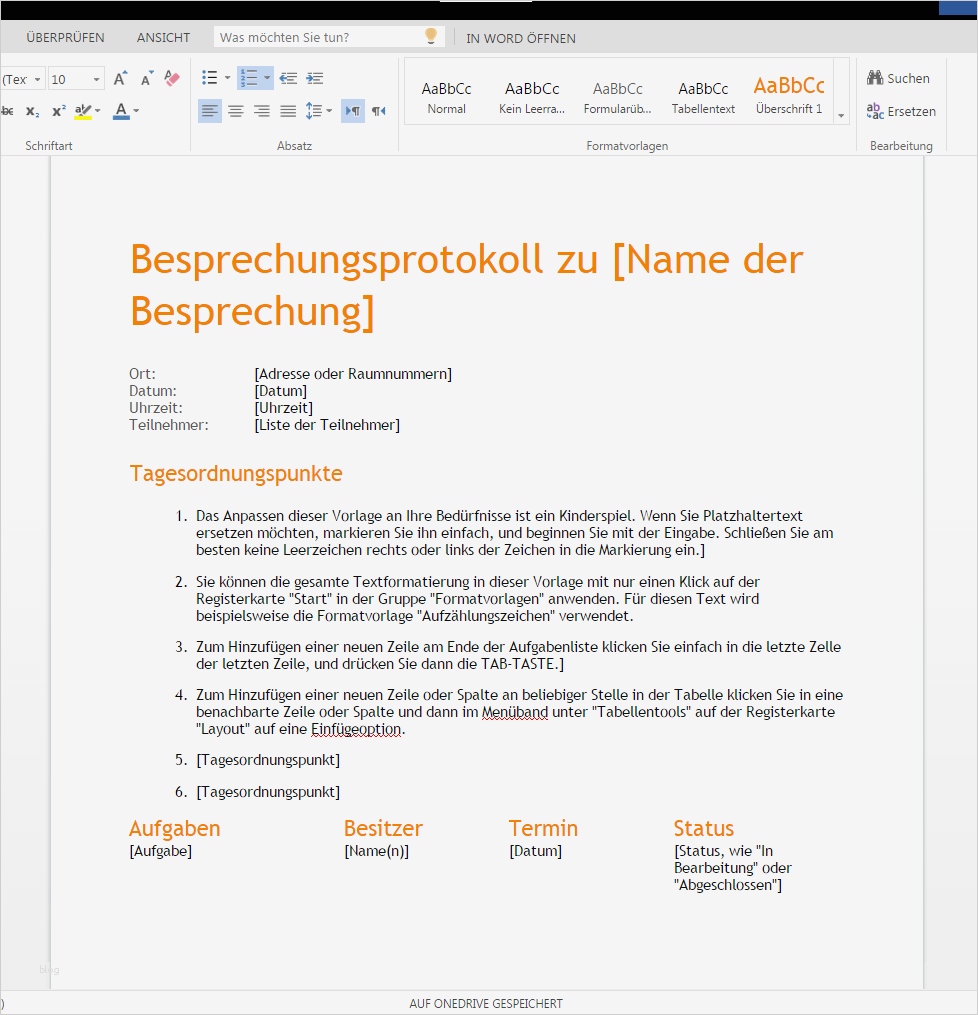The width and height of the screenshot is (978, 1015).
Task: Toggle right-to-left text direction
Action: [353, 110]
